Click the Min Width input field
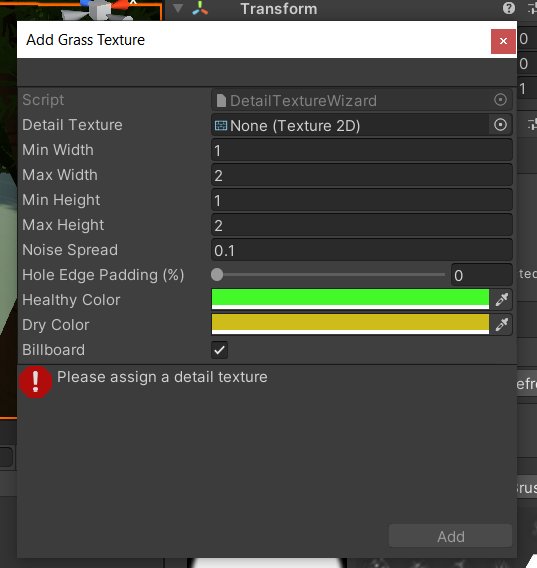This screenshot has width=537, height=568. click(362, 150)
